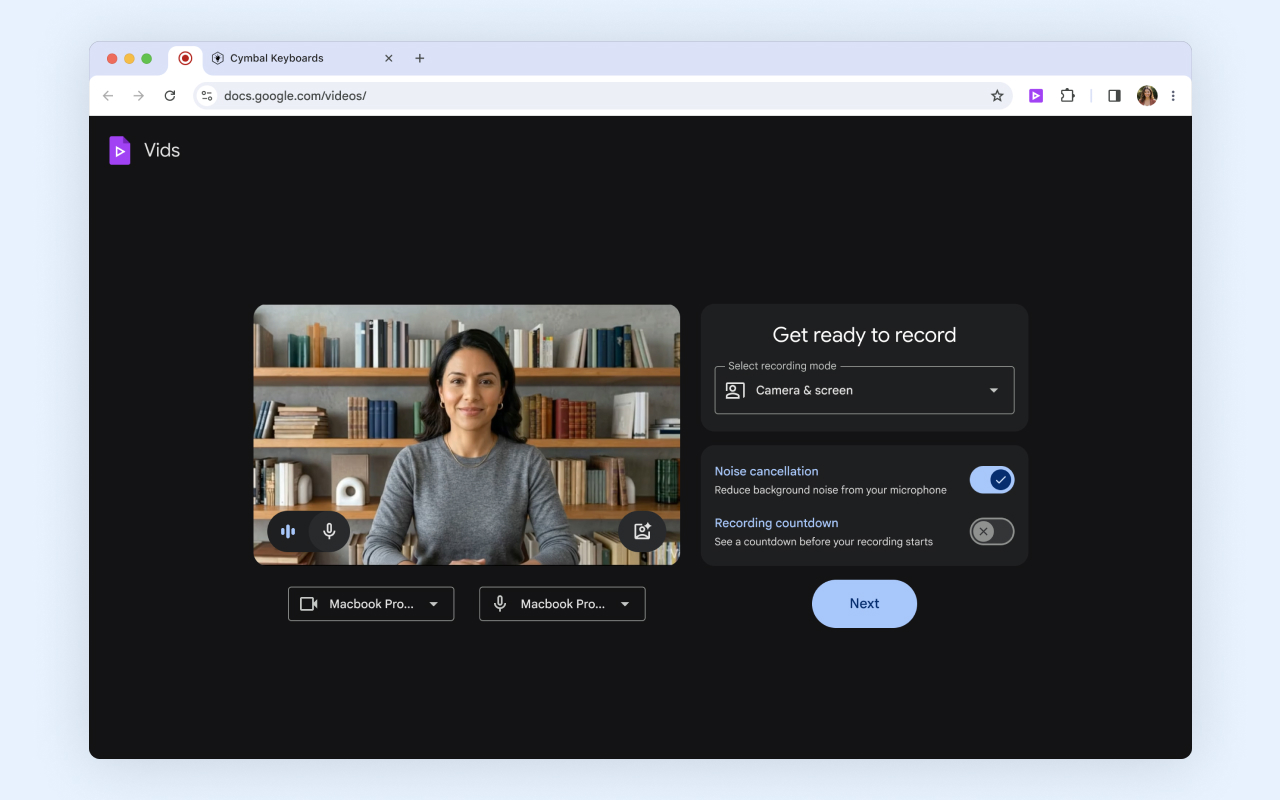Open the Vids extension icon in Chrome toolbar
Screen dimensions: 1280x800
point(1035,95)
